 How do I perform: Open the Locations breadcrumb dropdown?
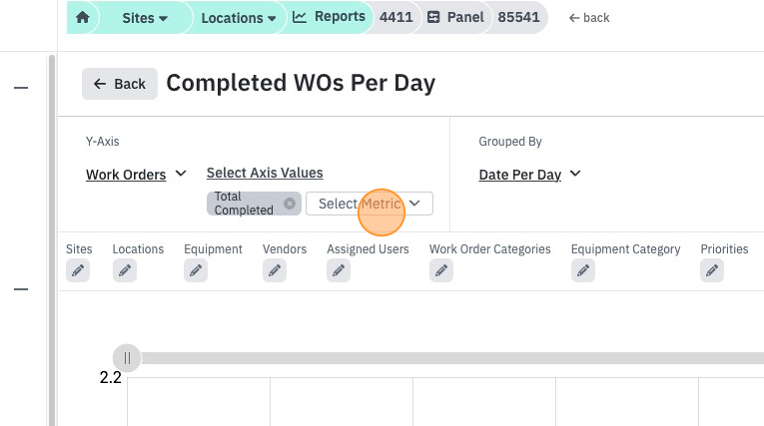[x=238, y=18]
